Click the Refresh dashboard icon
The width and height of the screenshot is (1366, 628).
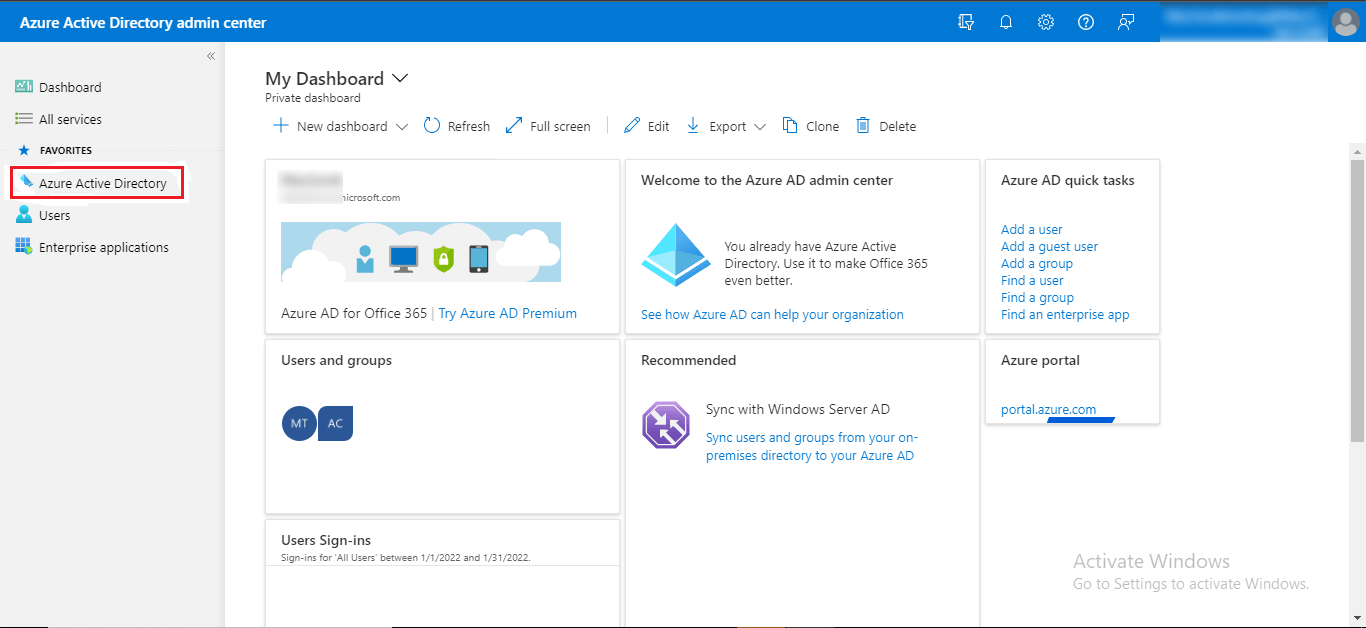click(x=432, y=126)
